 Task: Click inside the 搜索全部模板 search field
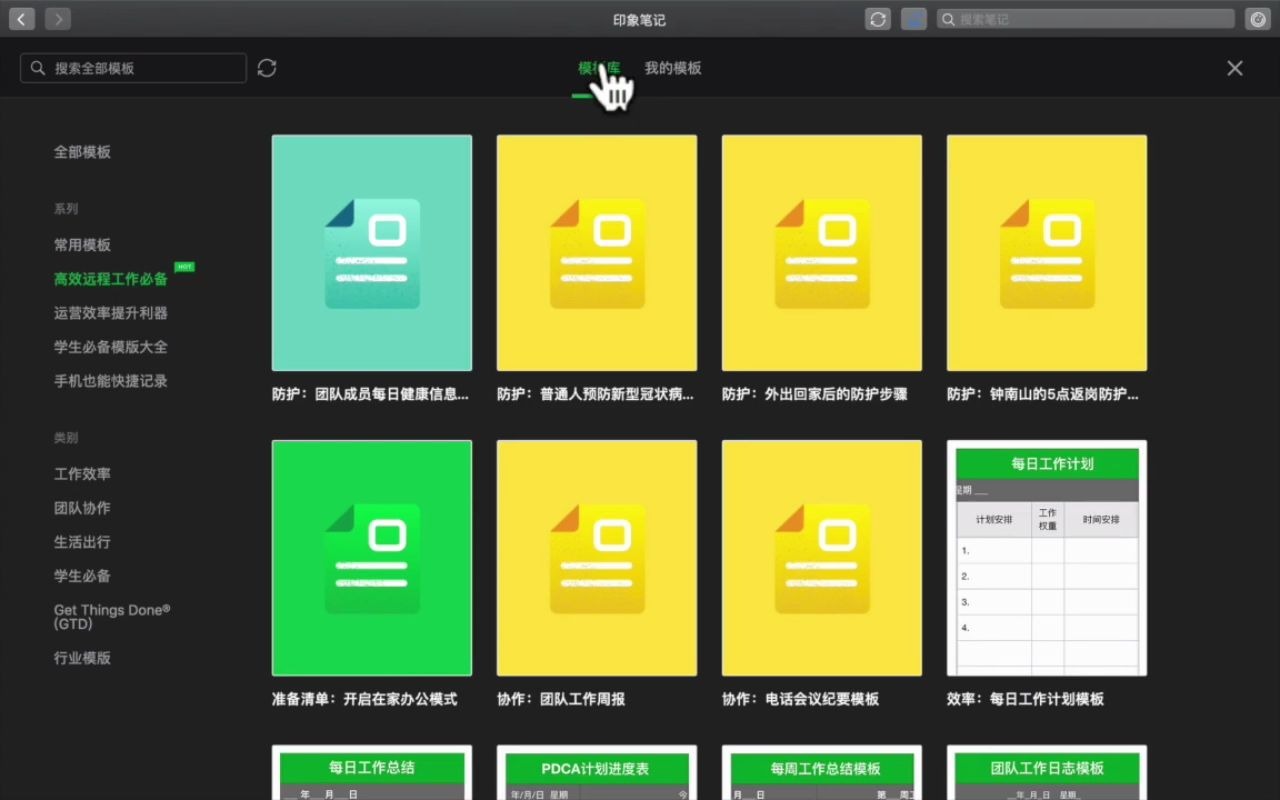[133, 68]
